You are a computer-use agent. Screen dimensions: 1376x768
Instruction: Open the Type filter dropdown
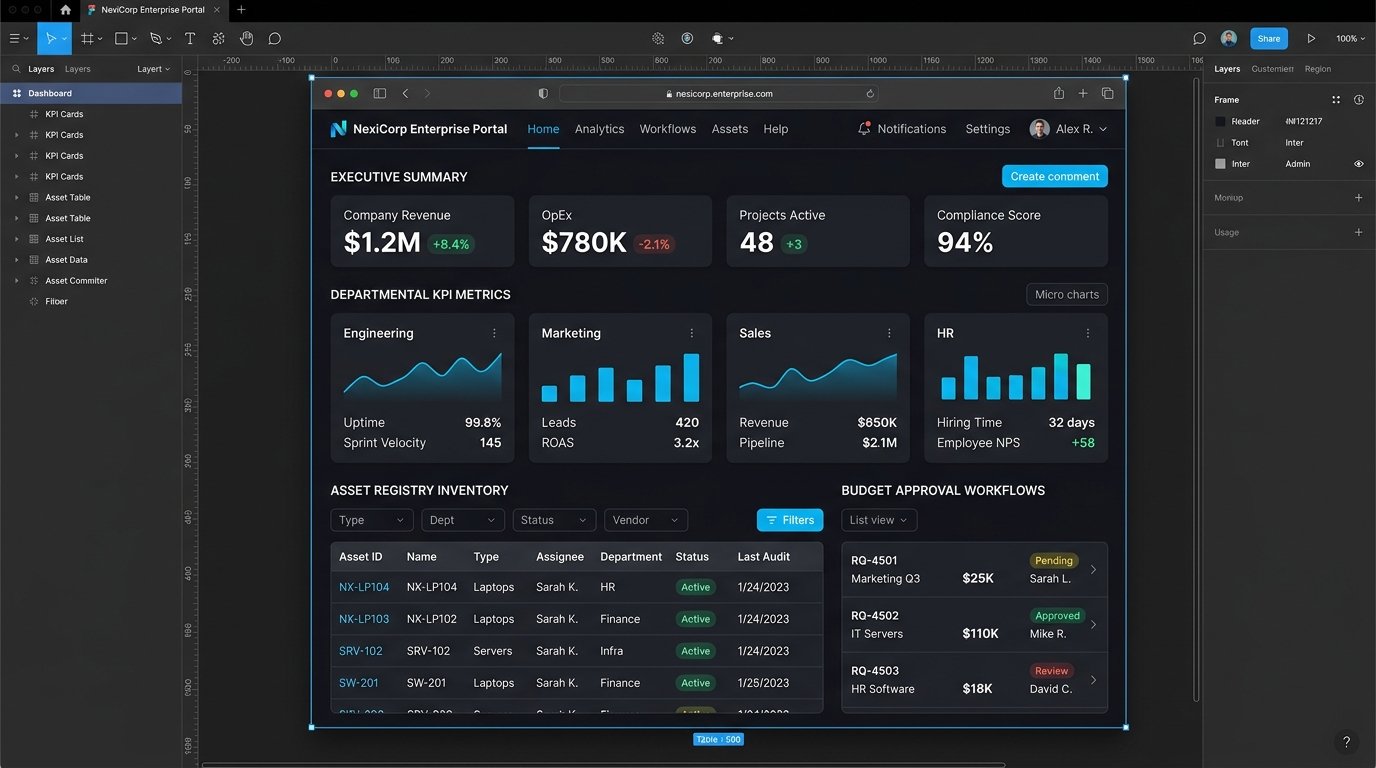tap(371, 520)
